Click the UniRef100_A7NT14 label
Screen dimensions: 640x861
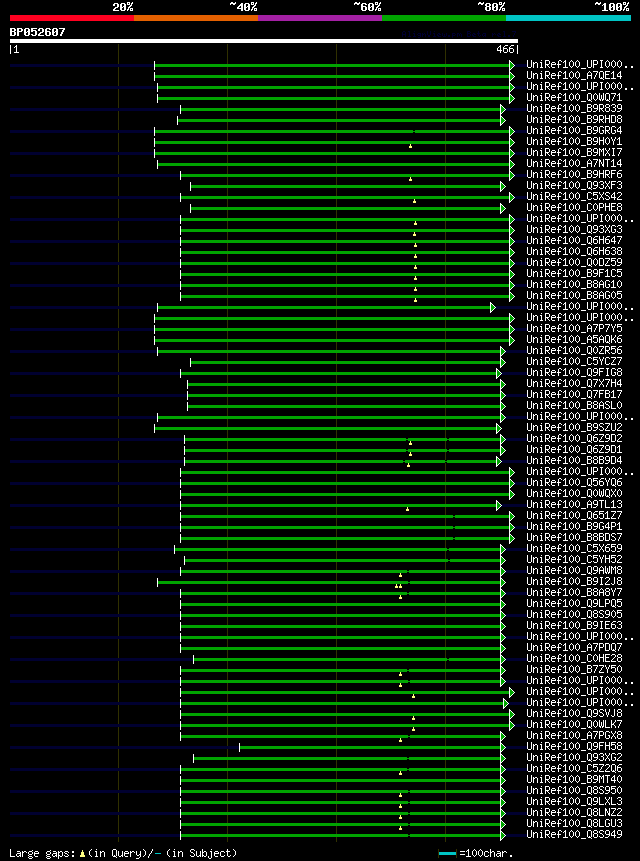tap(574, 164)
